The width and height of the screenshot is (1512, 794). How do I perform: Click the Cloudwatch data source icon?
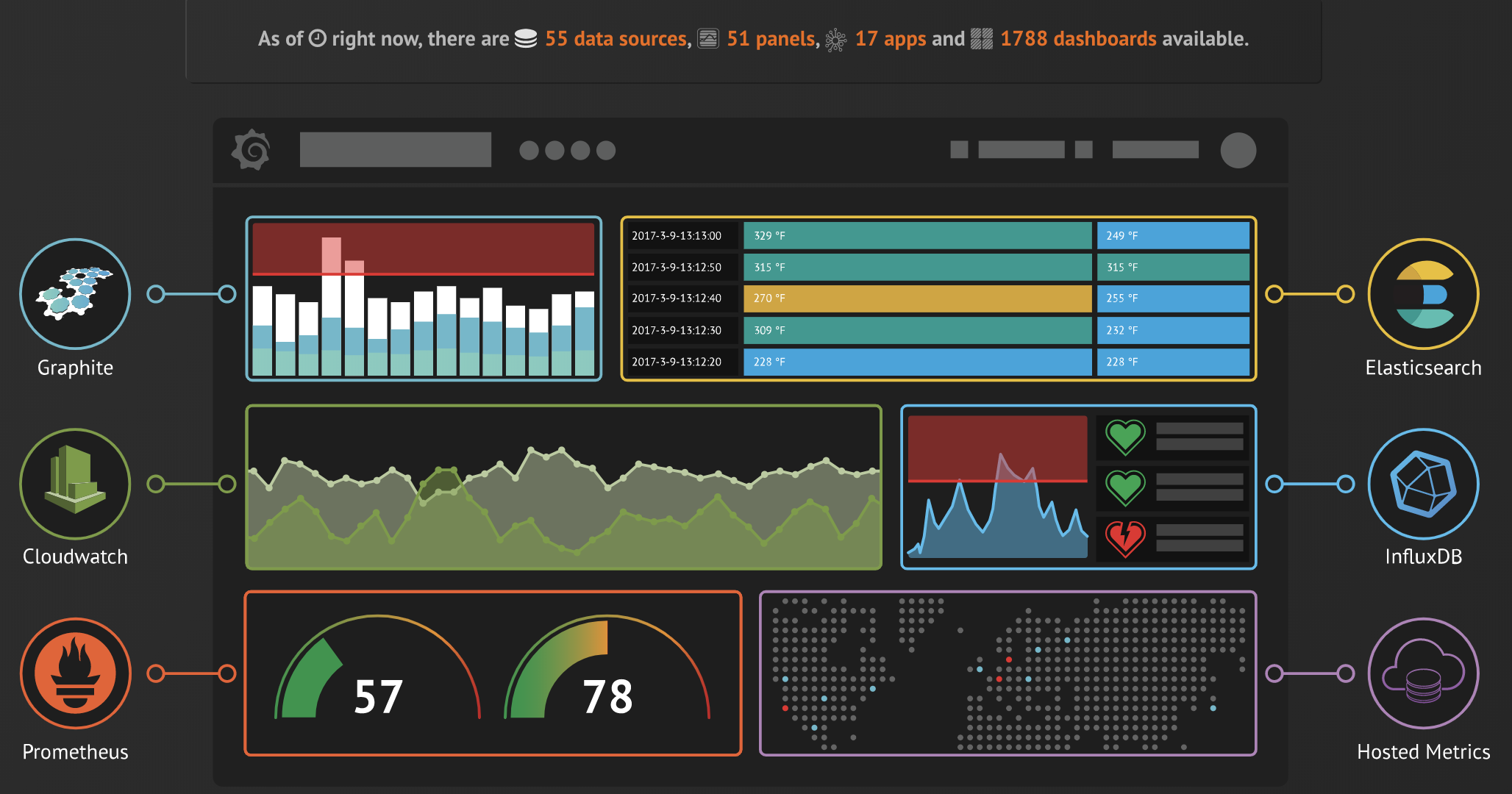[x=75, y=483]
